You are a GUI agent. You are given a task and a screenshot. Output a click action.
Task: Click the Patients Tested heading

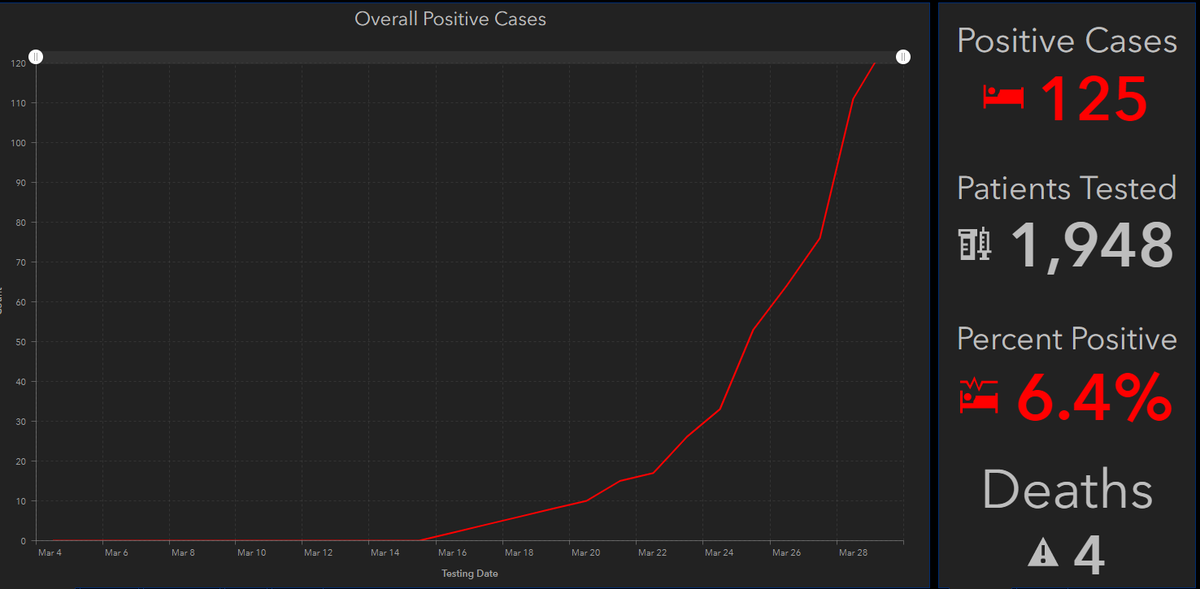(x=1067, y=188)
